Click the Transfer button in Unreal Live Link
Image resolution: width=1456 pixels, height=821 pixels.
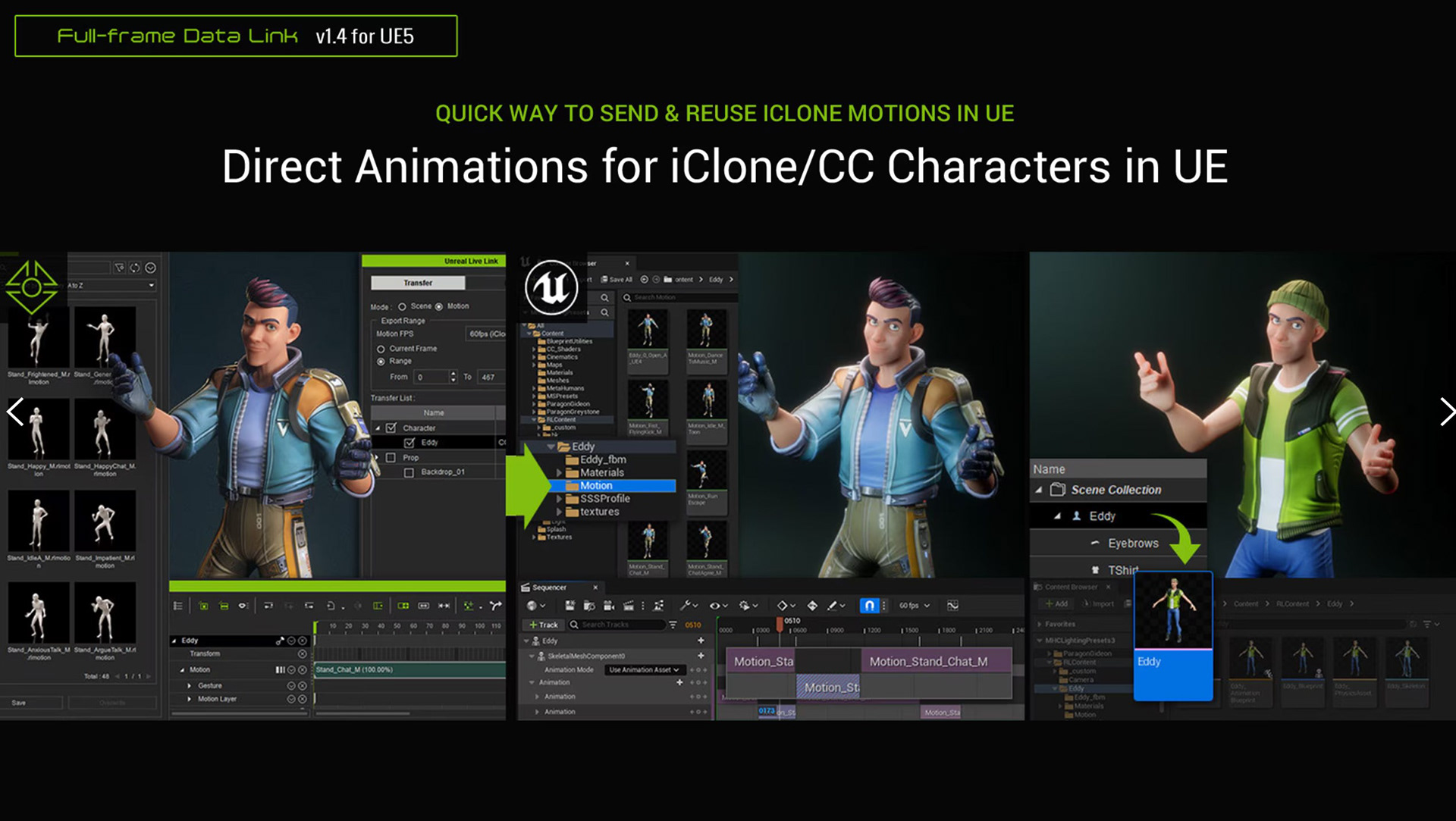point(418,283)
